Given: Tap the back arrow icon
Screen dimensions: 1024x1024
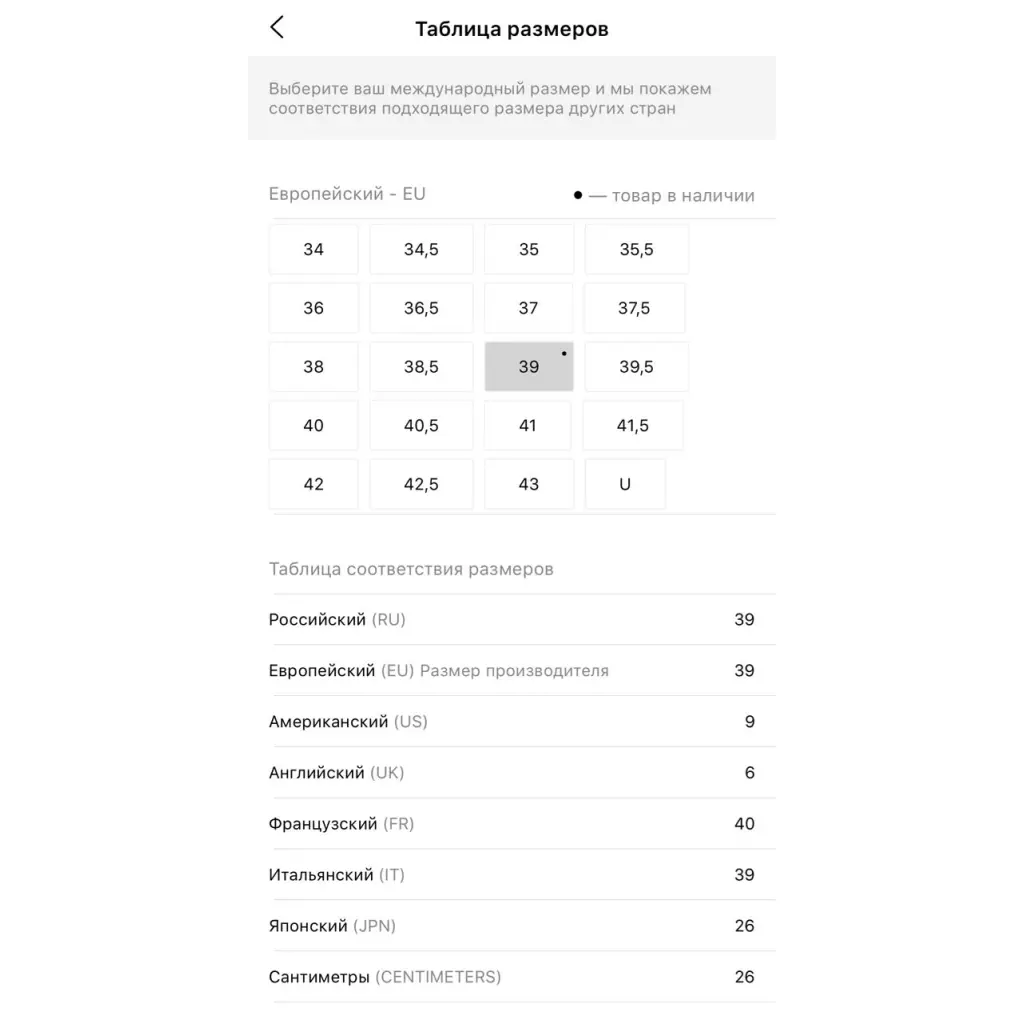Looking at the screenshot, I should tap(277, 28).
